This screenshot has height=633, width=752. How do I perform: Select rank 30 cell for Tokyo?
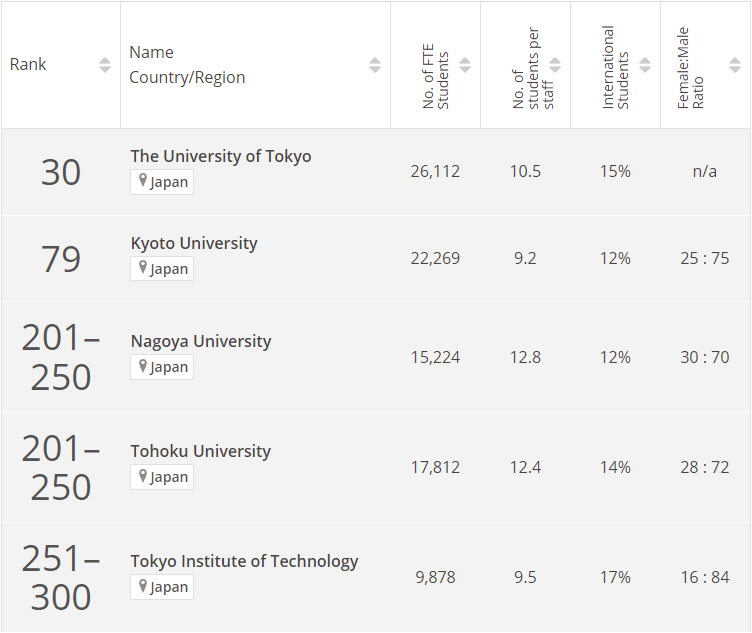[x=61, y=172]
